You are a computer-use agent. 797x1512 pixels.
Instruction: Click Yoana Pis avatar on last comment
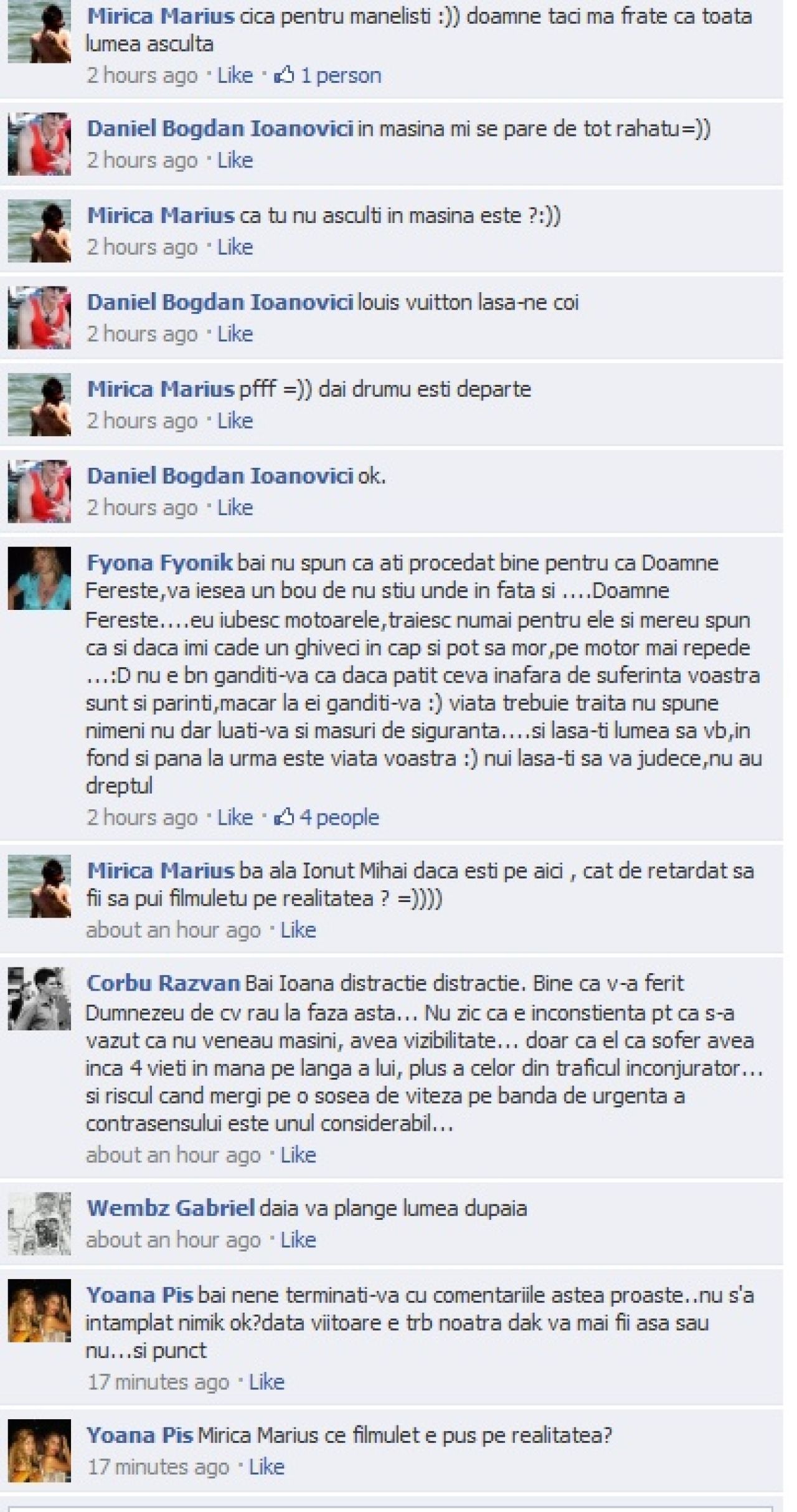[39, 1450]
